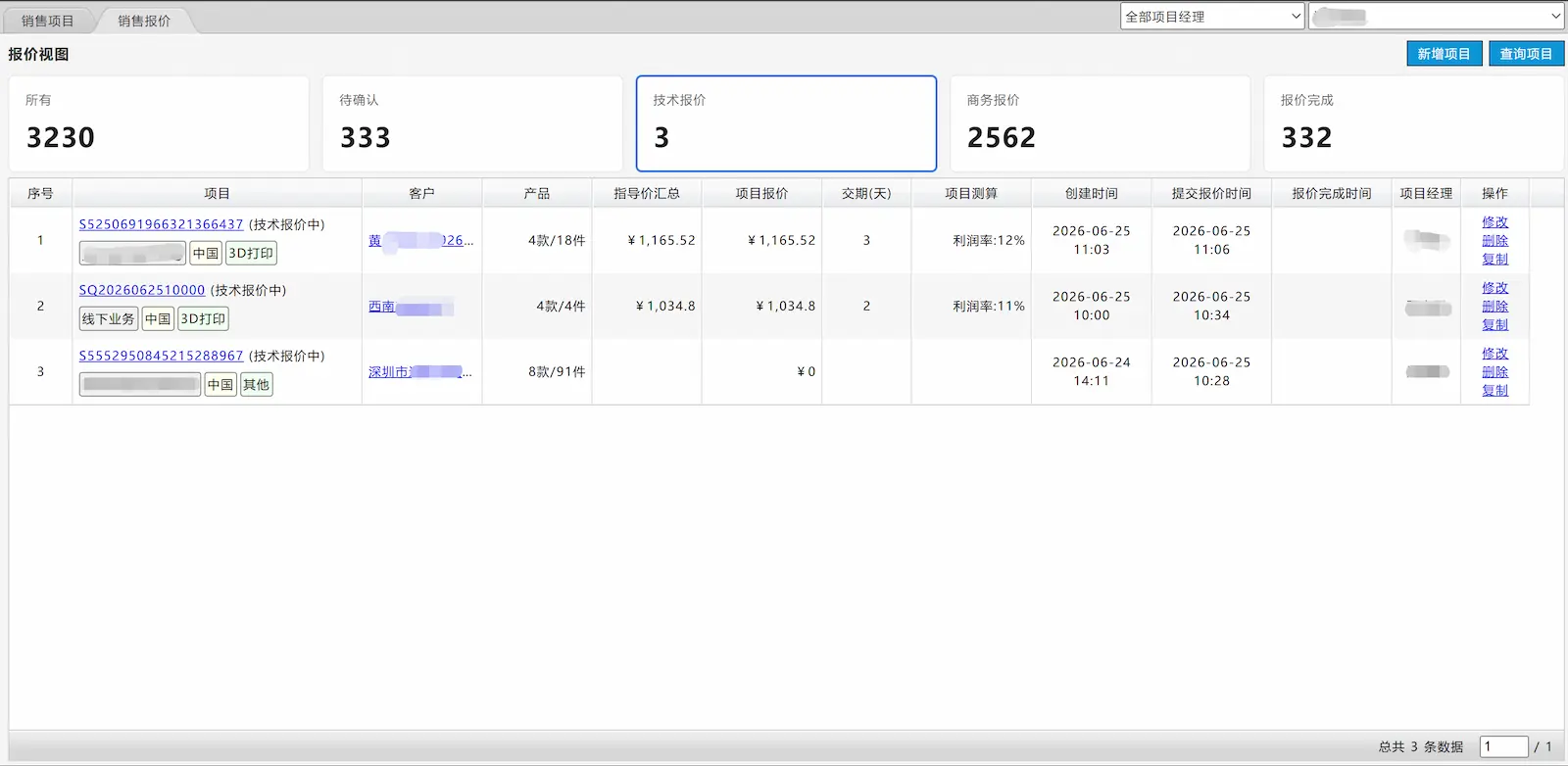Click the 项目 column header

coord(217,193)
